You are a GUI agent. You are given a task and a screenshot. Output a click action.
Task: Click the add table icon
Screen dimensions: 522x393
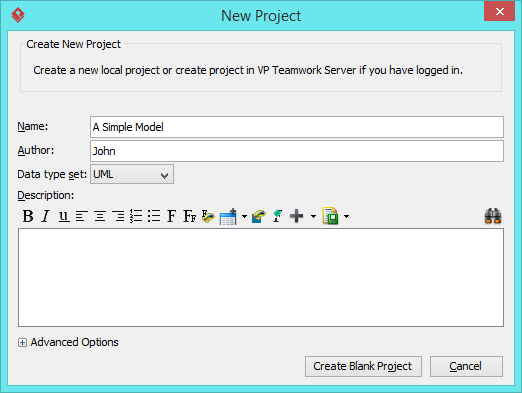228,216
